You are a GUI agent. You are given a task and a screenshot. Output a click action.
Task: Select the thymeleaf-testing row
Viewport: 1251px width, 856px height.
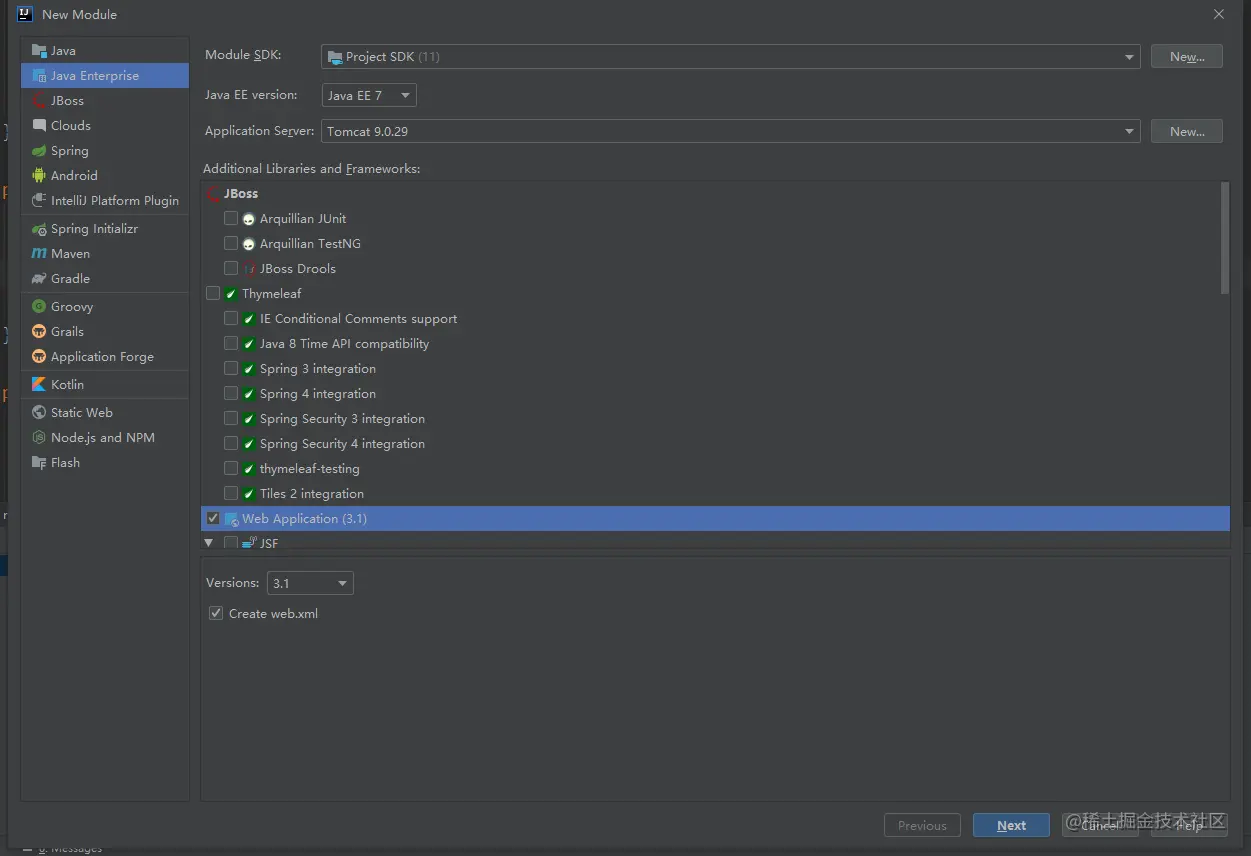pos(715,468)
